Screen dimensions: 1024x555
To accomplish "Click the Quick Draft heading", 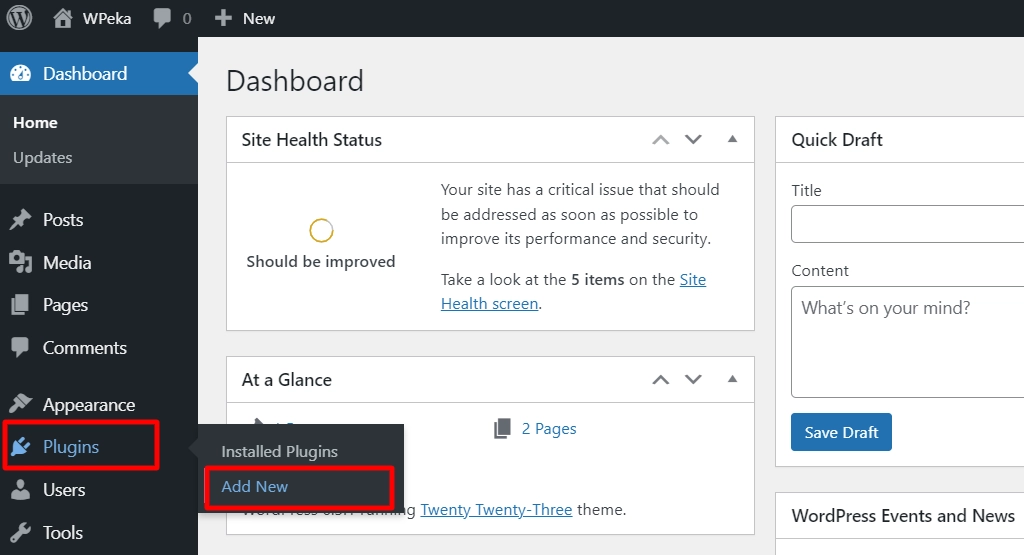I will click(x=837, y=140).
